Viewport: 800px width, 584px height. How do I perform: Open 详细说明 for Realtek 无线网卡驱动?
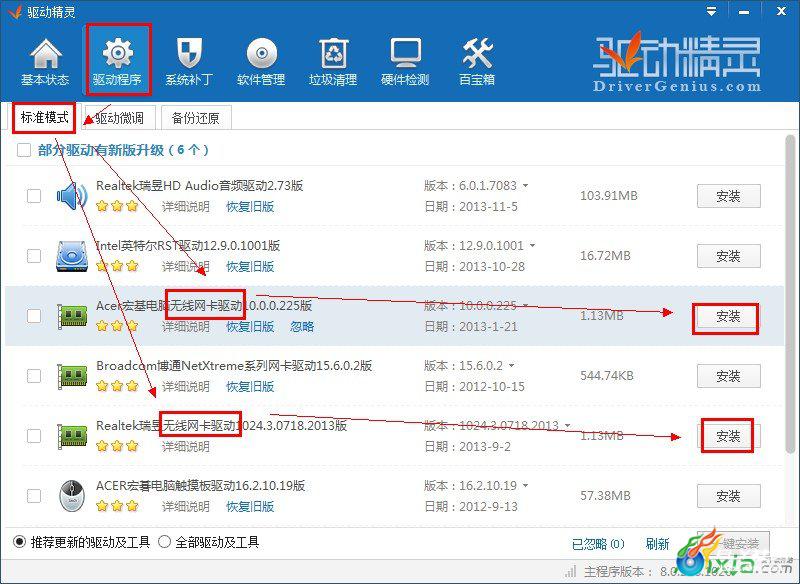point(186,446)
